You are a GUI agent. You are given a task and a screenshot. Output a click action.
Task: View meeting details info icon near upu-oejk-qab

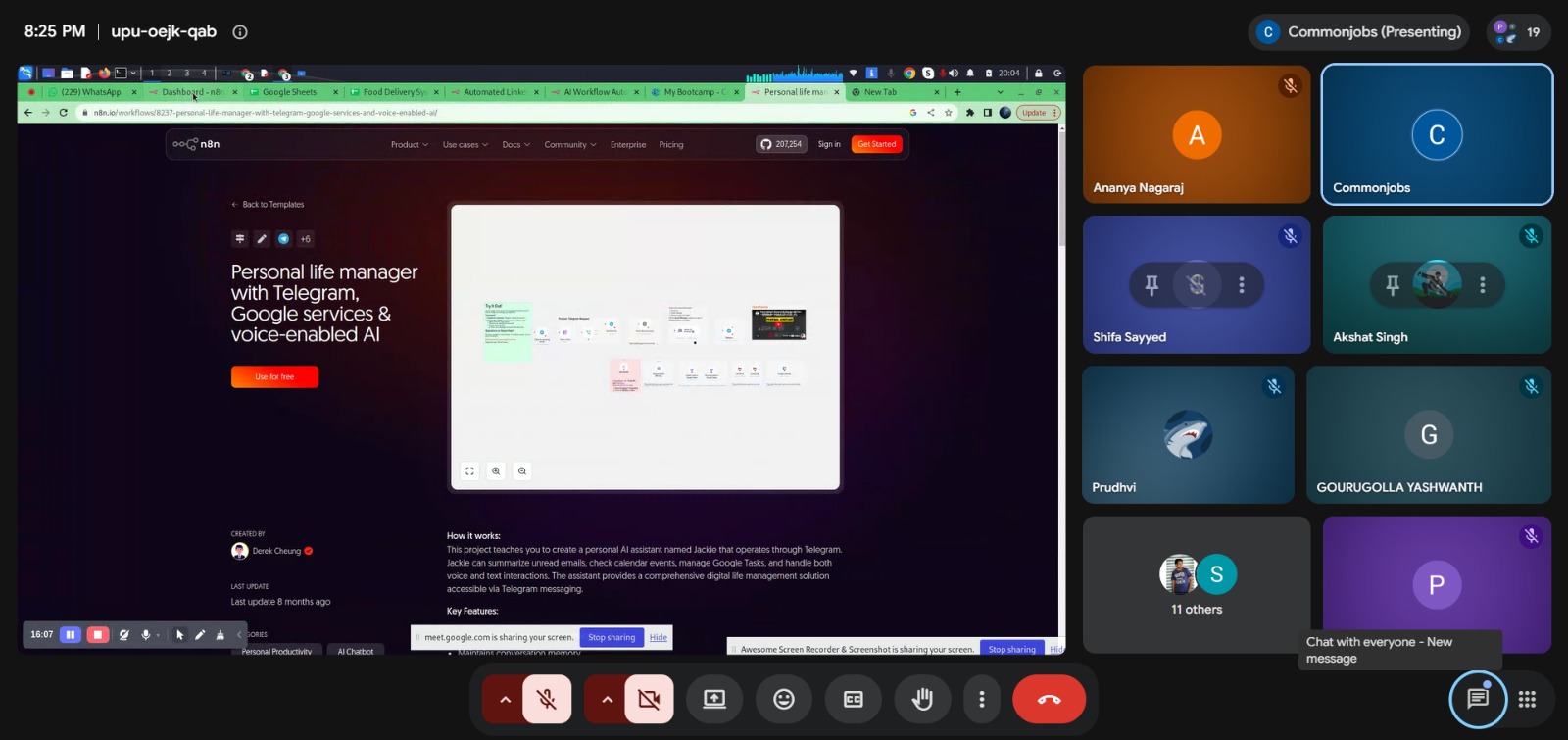[x=239, y=31]
